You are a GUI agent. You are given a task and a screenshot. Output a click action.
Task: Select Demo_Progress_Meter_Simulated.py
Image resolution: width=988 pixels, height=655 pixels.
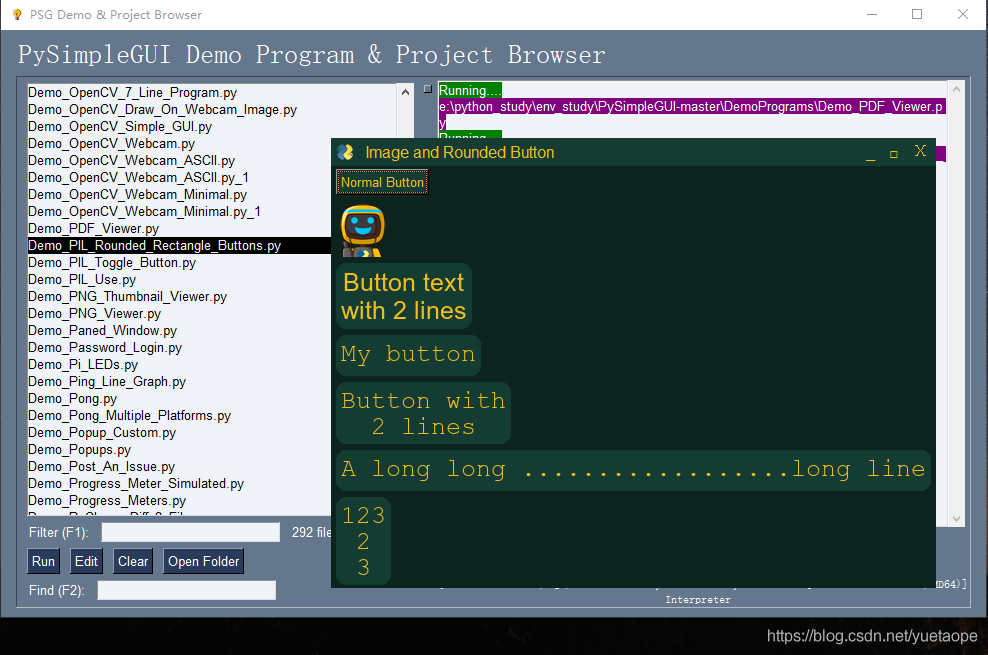pos(135,484)
